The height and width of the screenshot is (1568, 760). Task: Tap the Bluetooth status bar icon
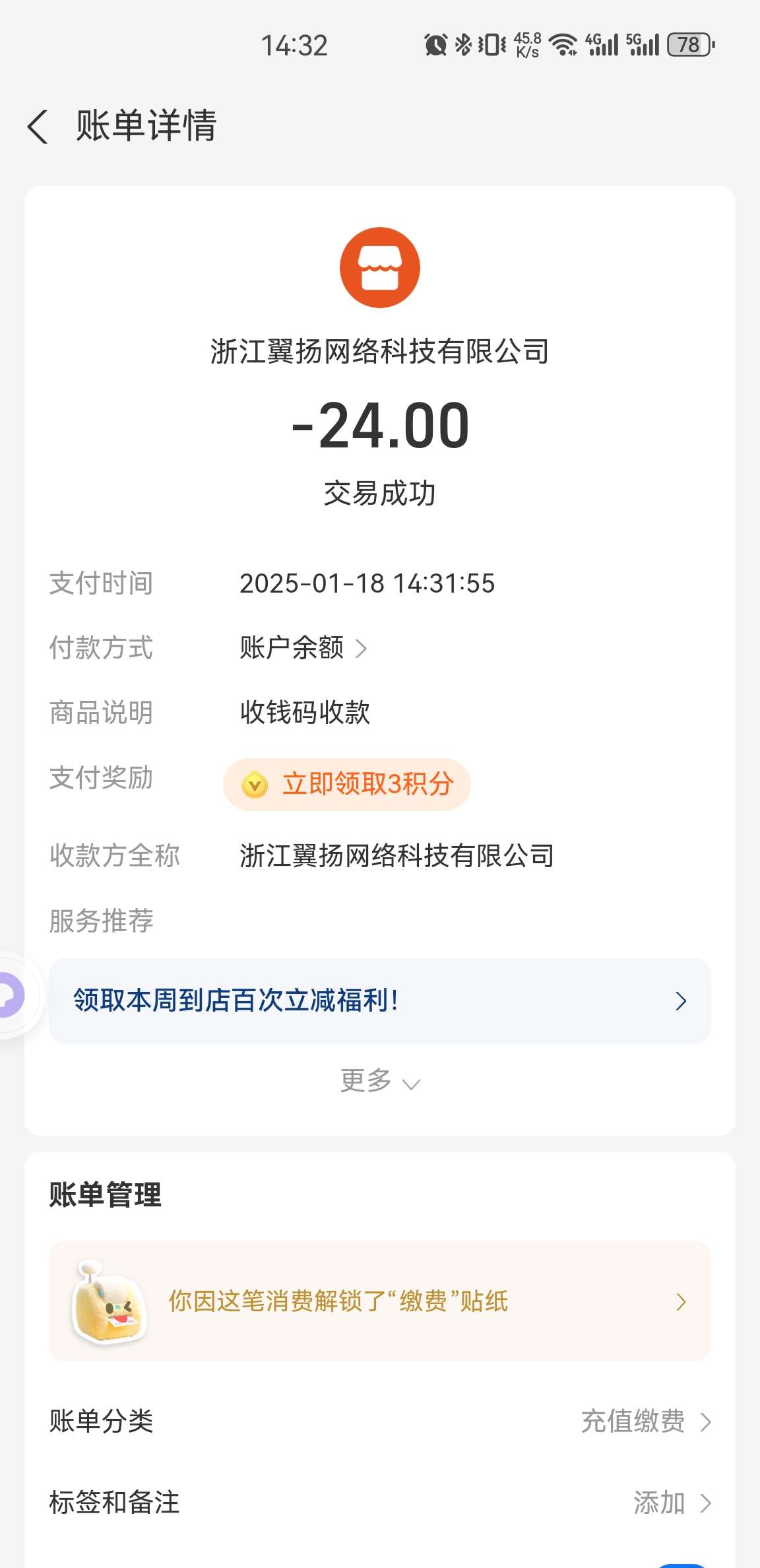point(464,45)
